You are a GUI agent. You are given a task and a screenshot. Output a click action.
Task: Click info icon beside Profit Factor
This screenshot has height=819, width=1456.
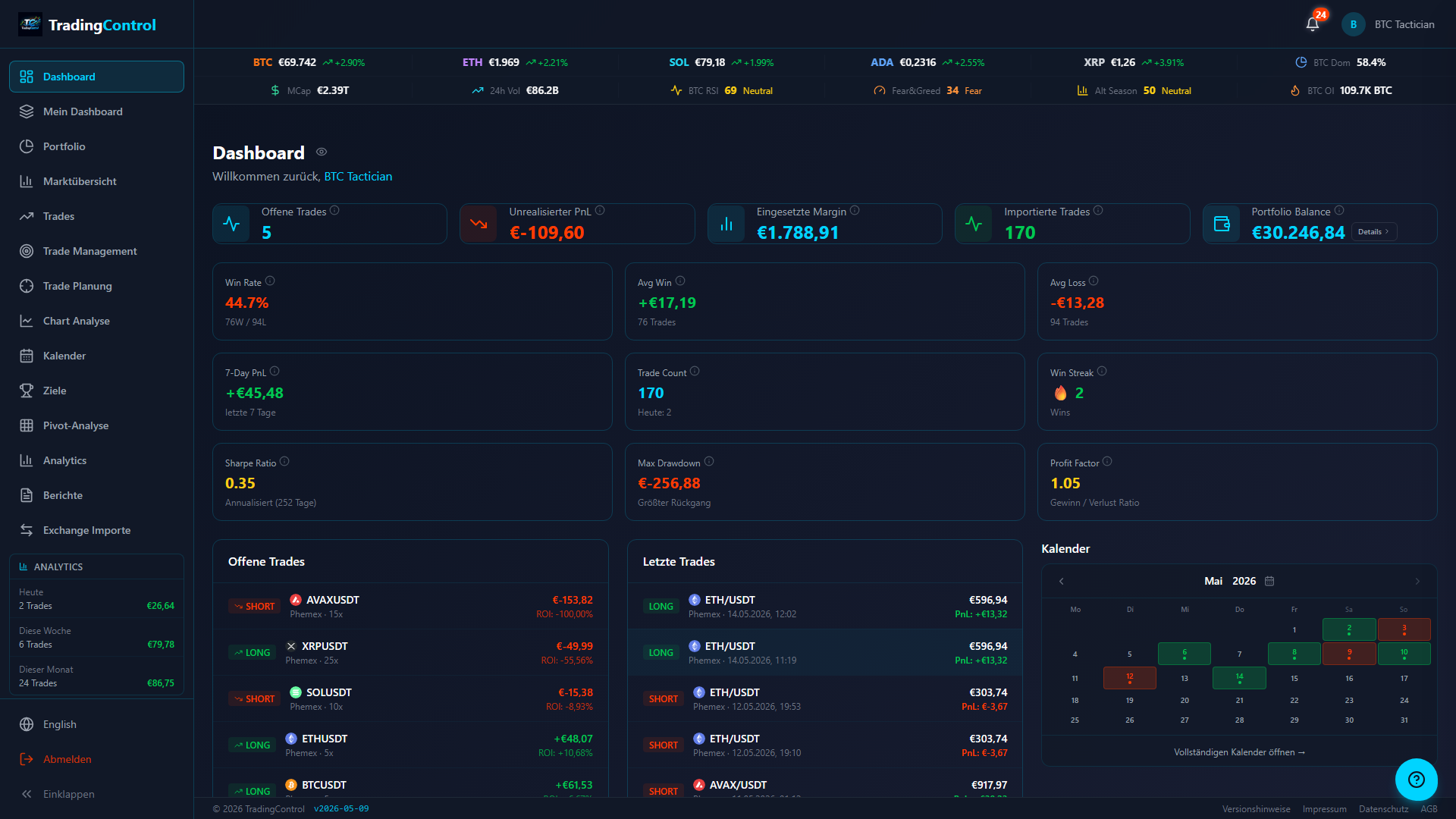[1107, 462]
